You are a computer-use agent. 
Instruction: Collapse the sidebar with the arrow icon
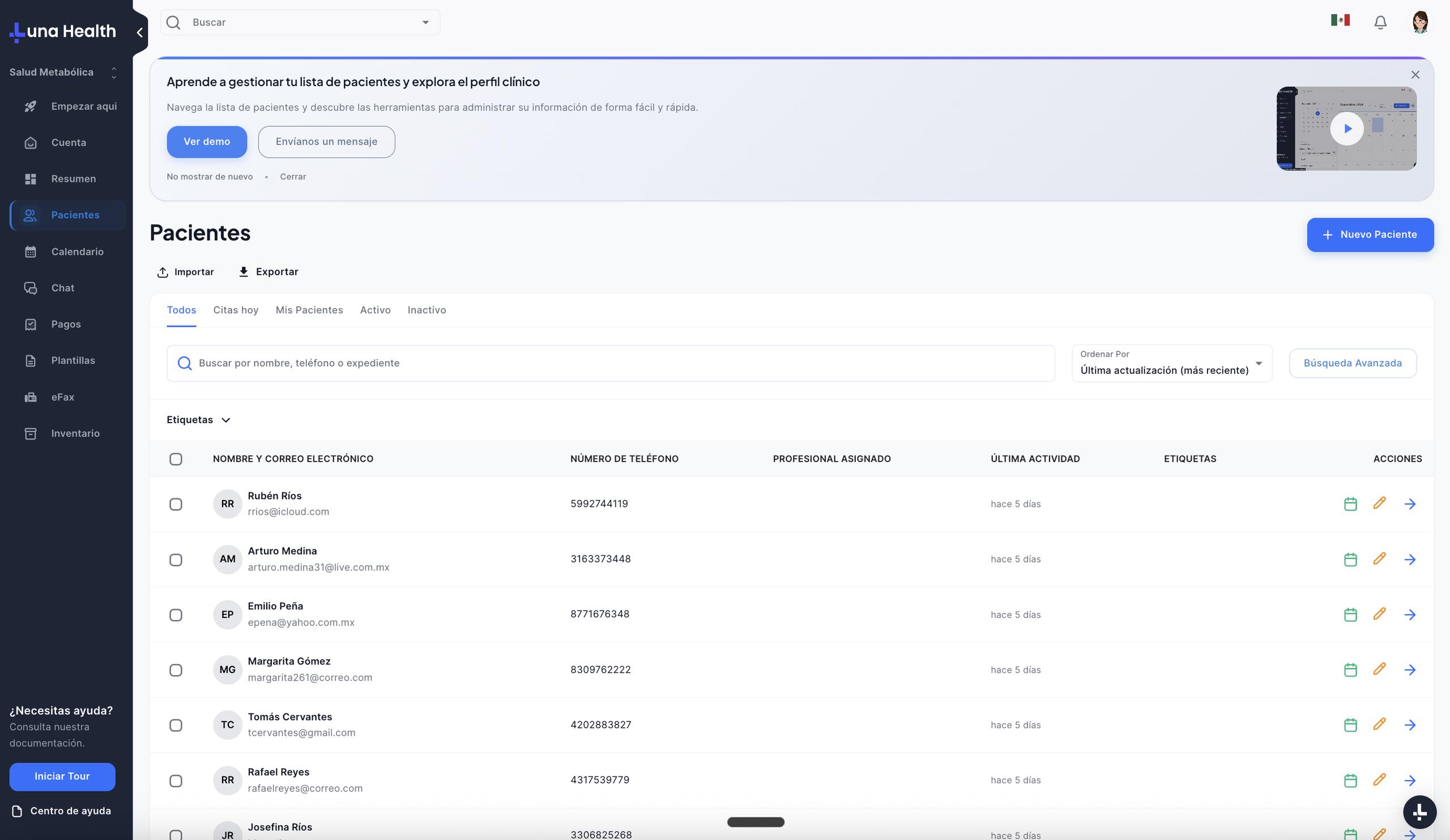pyautogui.click(x=139, y=33)
